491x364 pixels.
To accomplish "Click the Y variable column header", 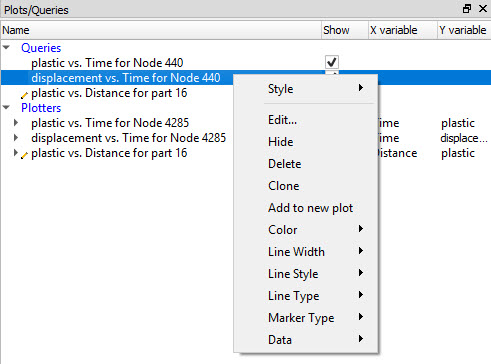I will pyautogui.click(x=464, y=30).
